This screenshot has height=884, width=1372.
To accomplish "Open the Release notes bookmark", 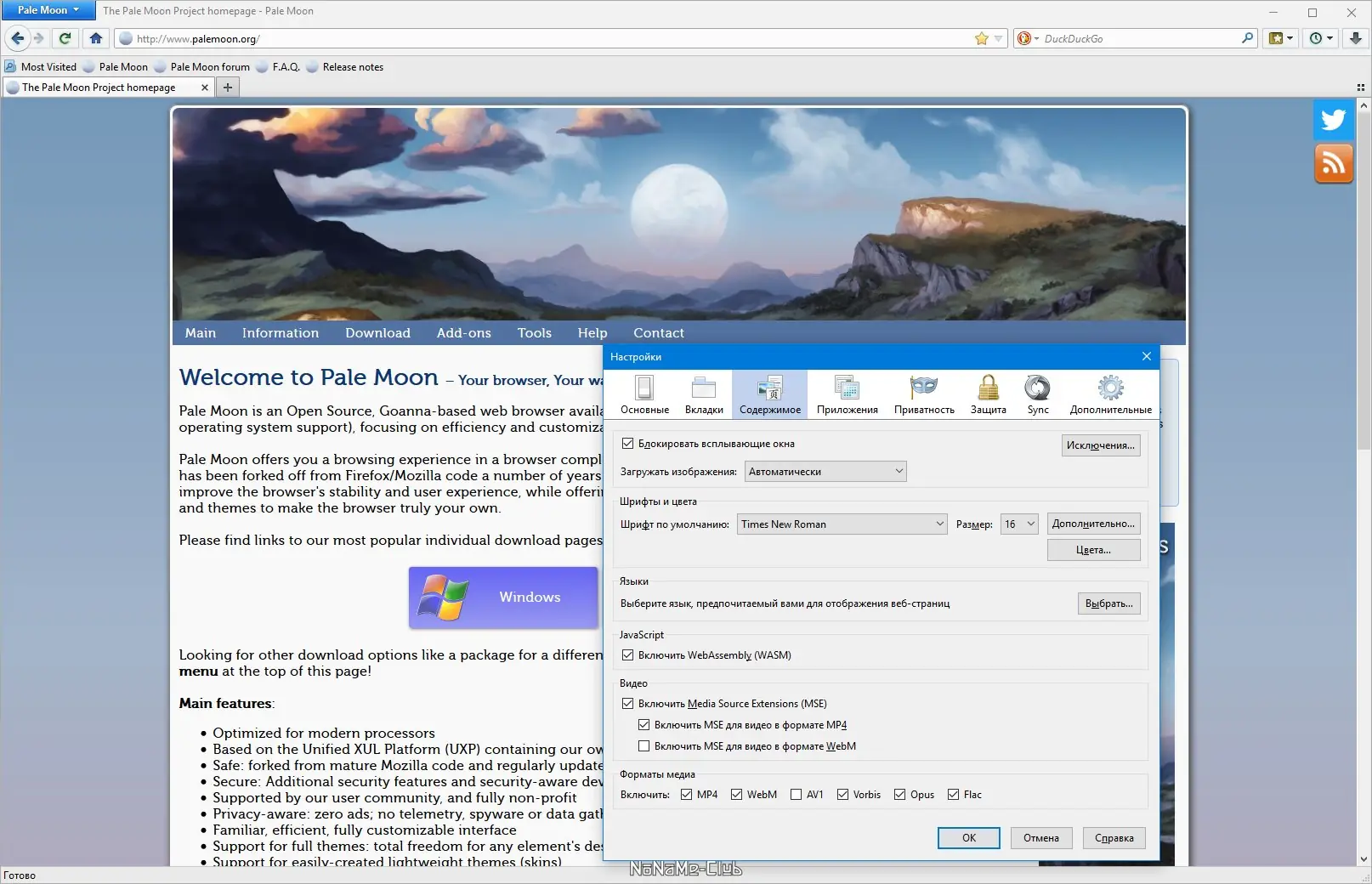I will coord(344,66).
